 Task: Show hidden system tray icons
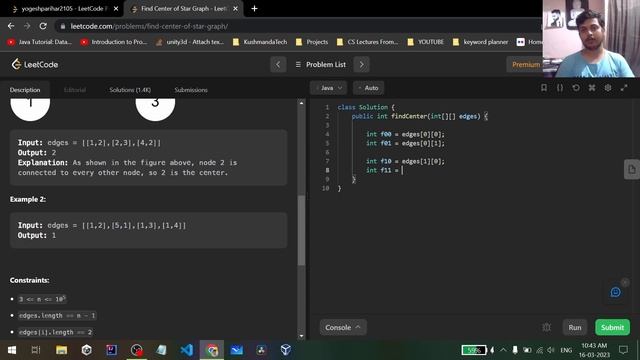(x=503, y=350)
